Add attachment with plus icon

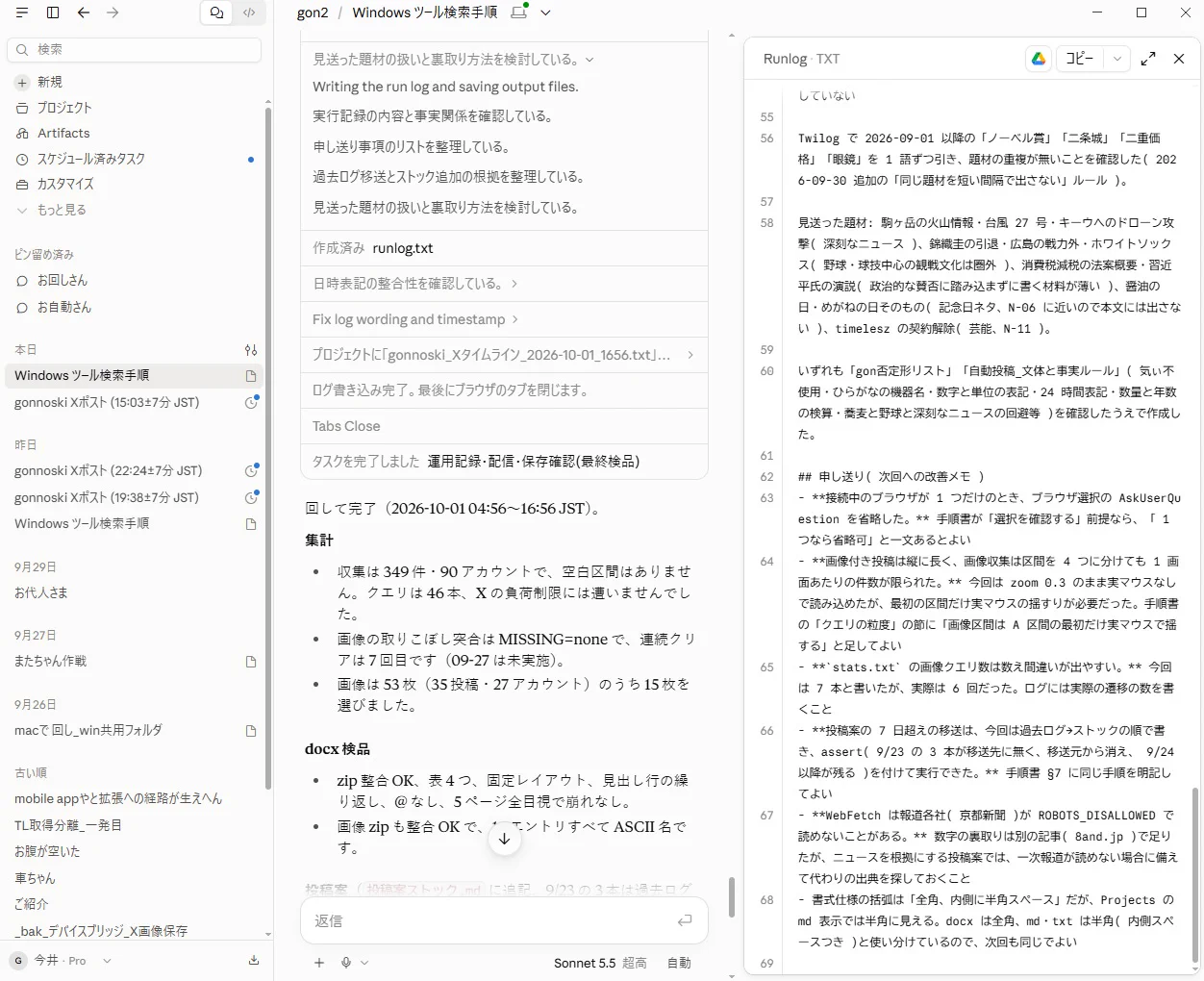click(x=319, y=963)
